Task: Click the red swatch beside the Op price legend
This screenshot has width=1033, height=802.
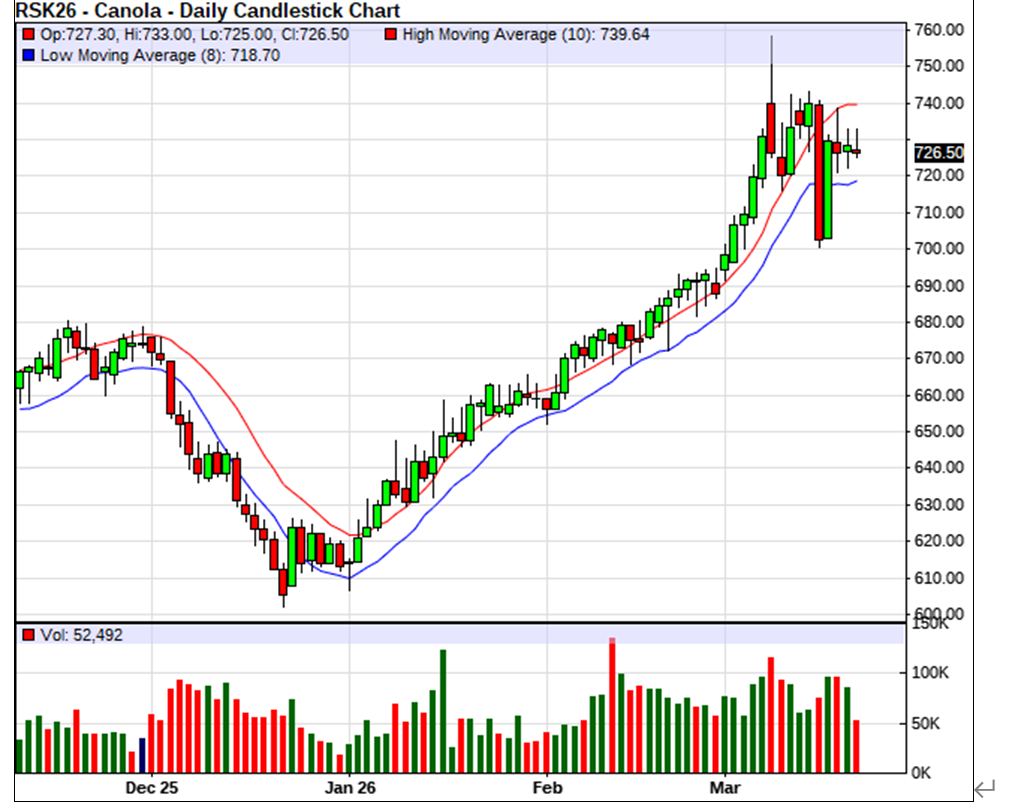Action: tap(28, 35)
